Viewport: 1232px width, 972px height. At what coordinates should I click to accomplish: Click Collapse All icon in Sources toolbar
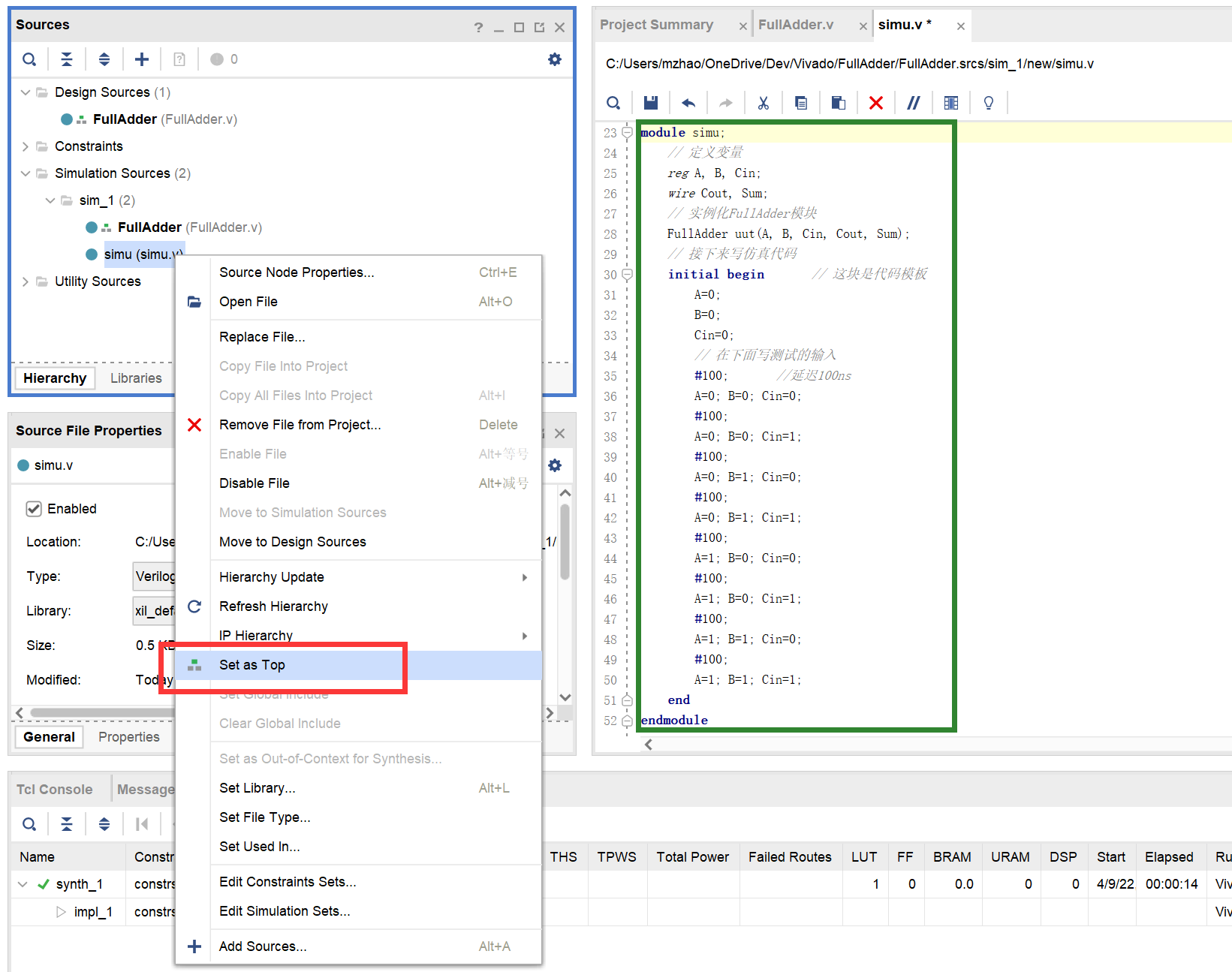[67, 59]
